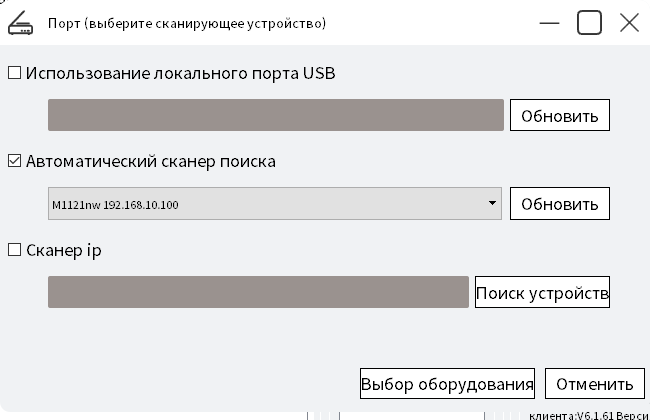Click the client version V6.1.61 status text
This screenshot has width=650, height=420.
[586, 414]
